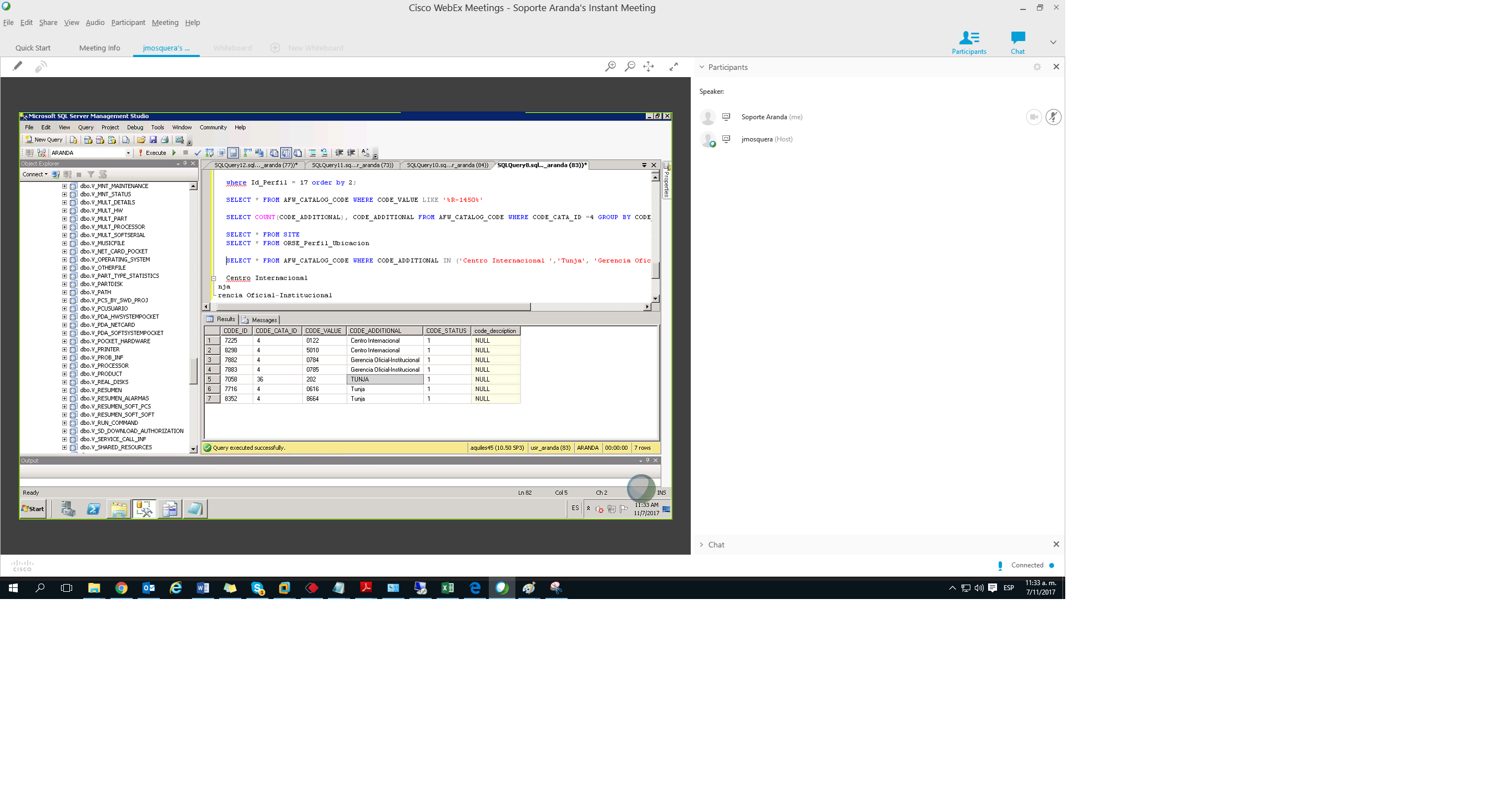Open full-screen view with expand arrows icon
This screenshot has width=1498, height=812.
(x=674, y=67)
